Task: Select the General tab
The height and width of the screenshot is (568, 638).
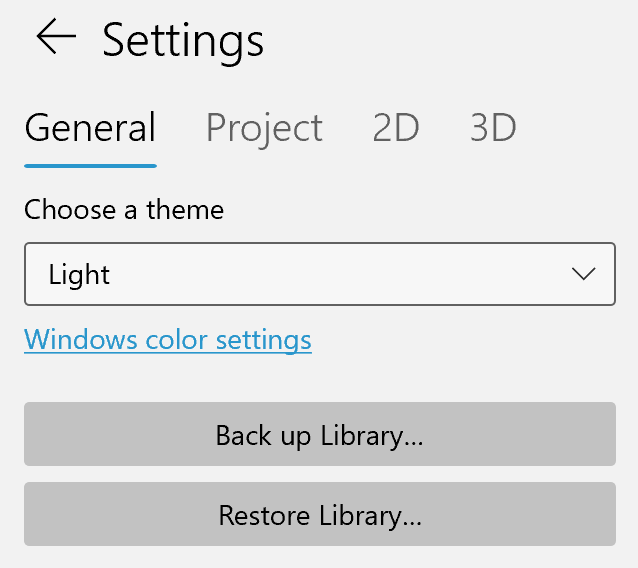Action: [90, 127]
